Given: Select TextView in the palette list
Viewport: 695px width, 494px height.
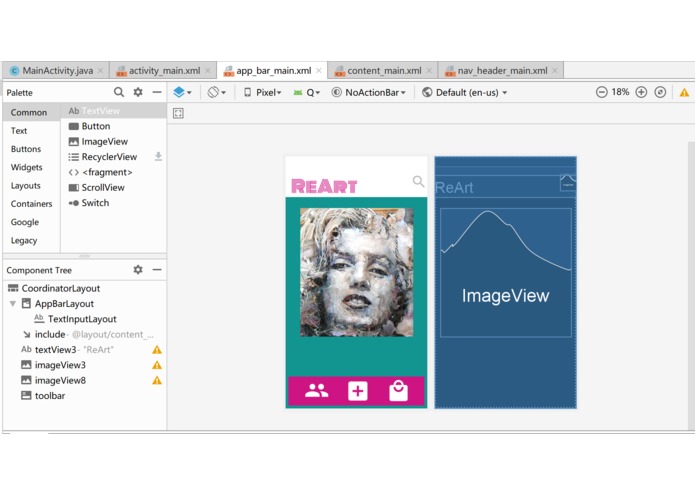Looking at the screenshot, I should (113, 111).
